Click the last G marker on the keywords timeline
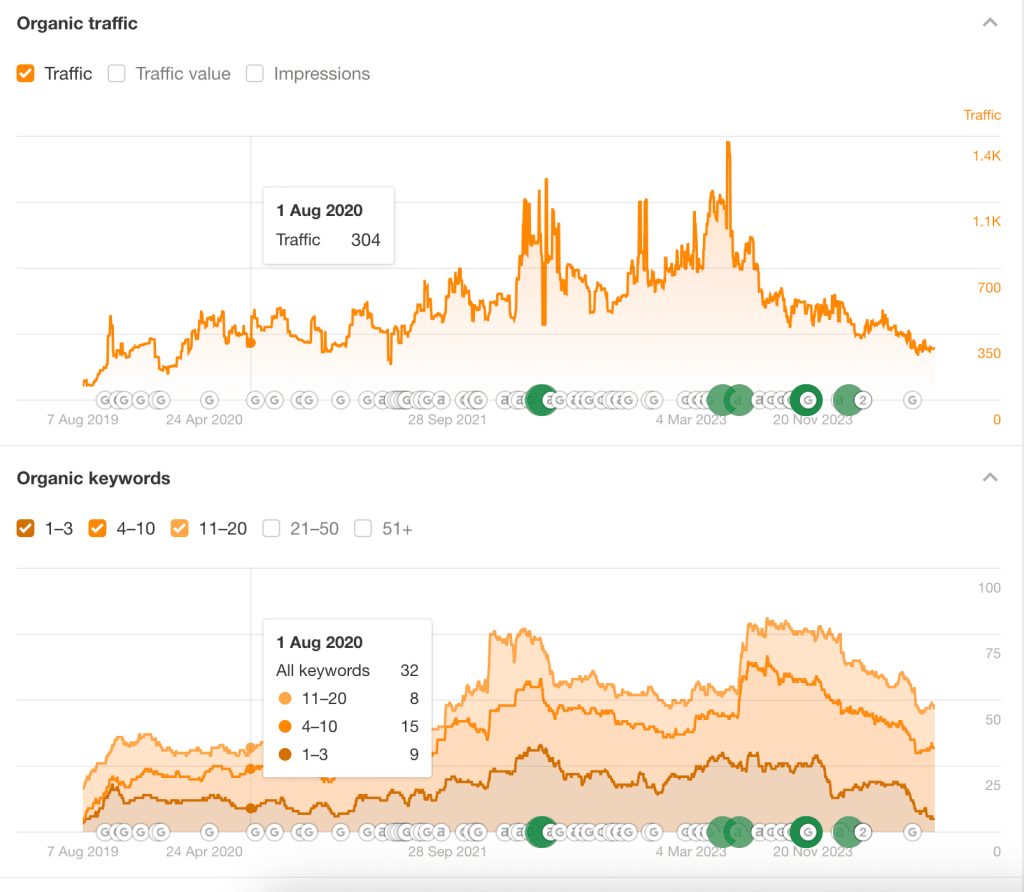1024x892 pixels. click(x=911, y=831)
